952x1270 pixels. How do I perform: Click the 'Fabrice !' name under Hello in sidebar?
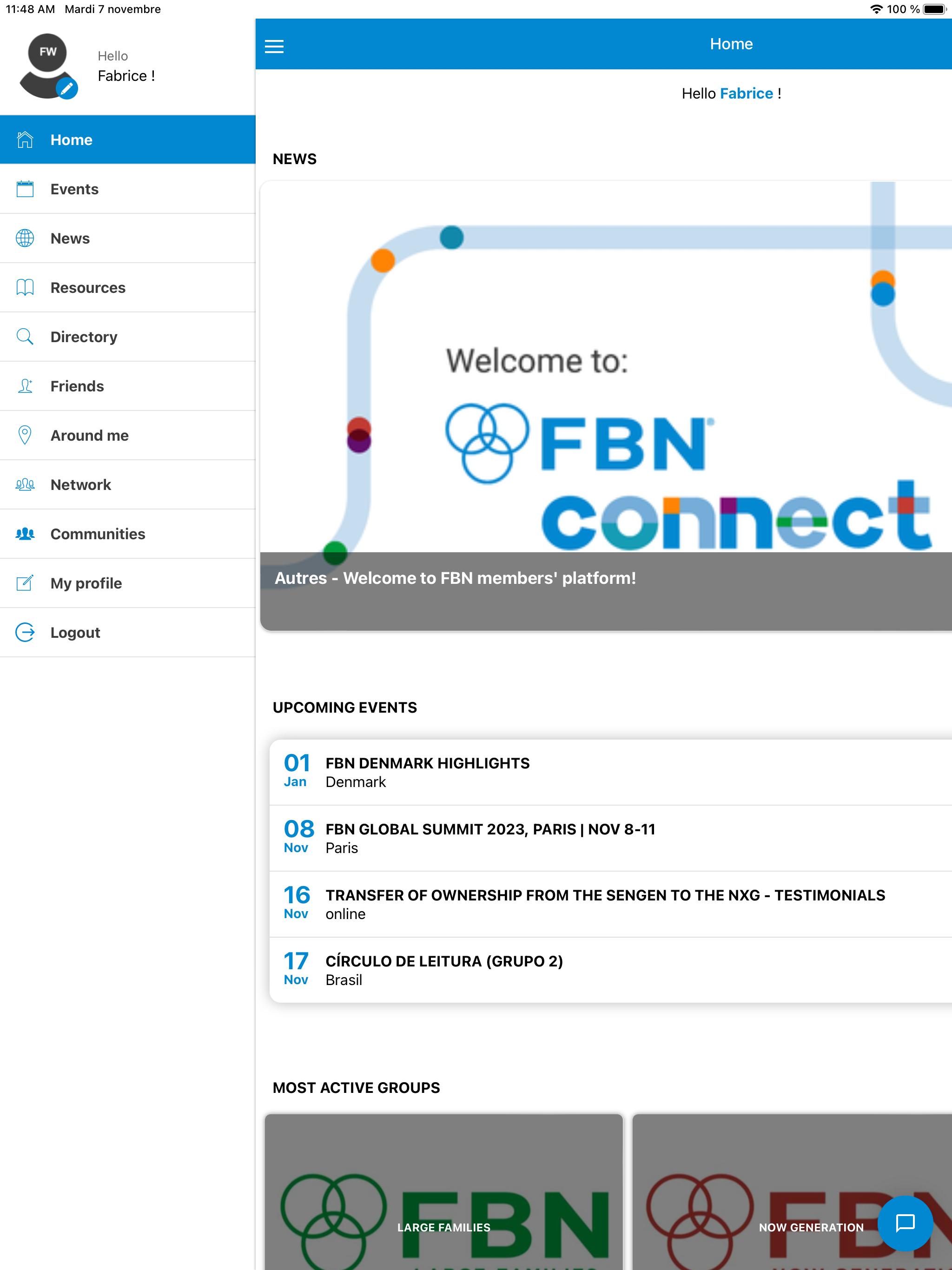click(x=126, y=76)
